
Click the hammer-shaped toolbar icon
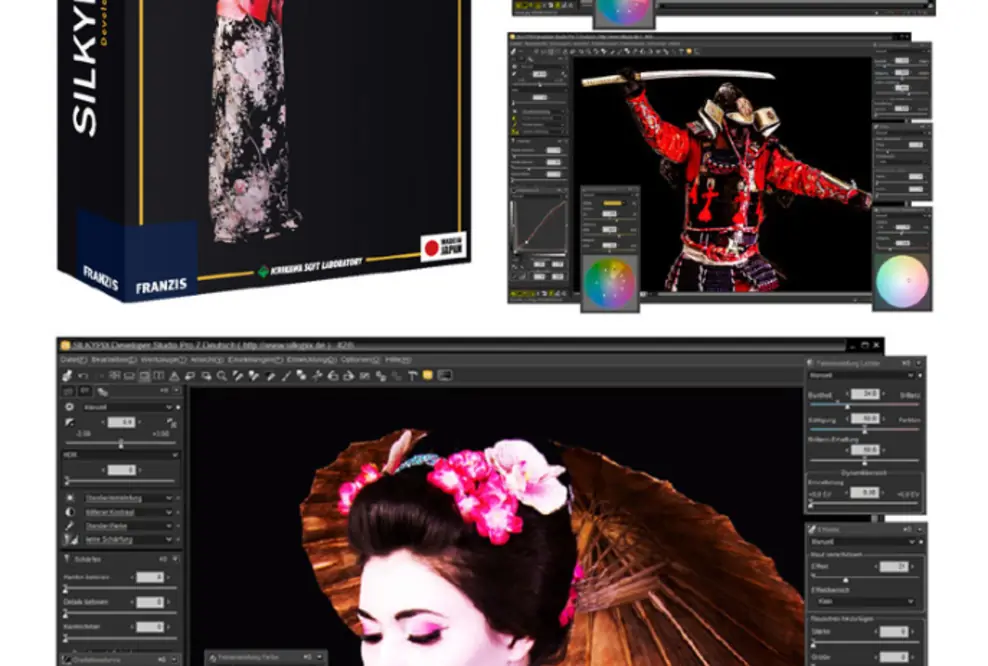click(x=412, y=376)
